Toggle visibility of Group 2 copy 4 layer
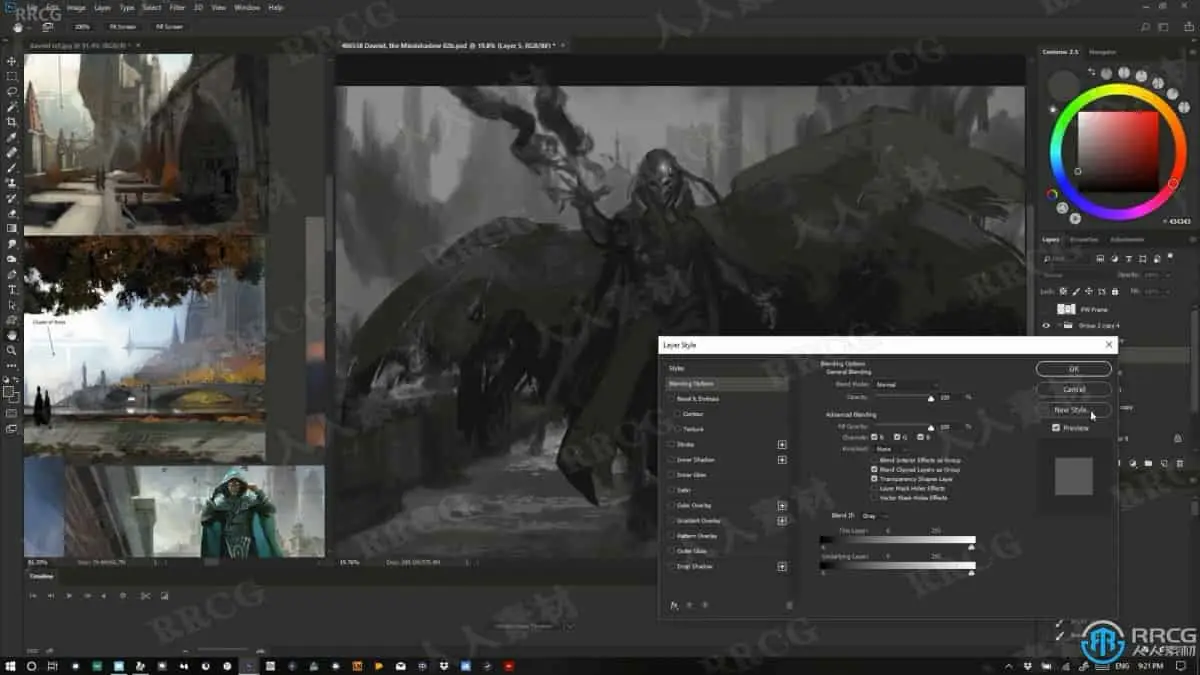Viewport: 1200px width, 675px height. [x=1047, y=325]
